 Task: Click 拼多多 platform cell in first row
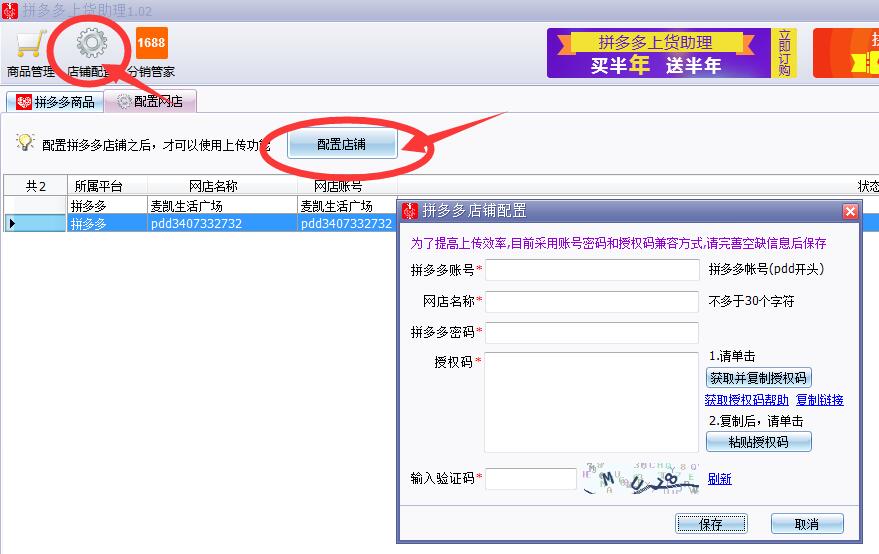(x=107, y=205)
